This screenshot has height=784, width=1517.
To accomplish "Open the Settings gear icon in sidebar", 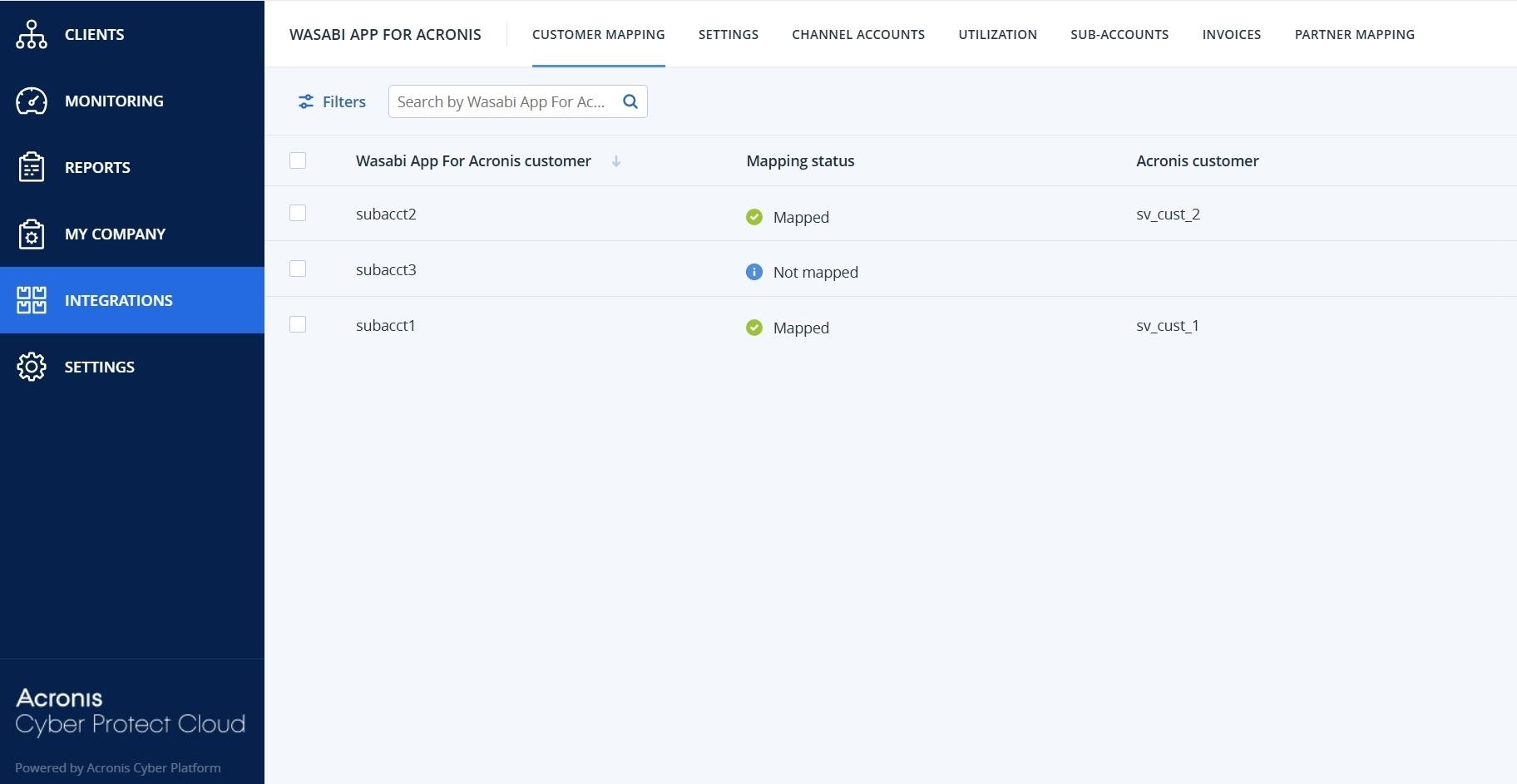I will [x=32, y=367].
